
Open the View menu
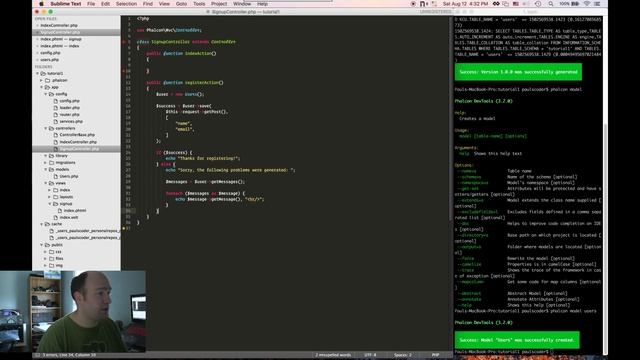[x=164, y=4]
